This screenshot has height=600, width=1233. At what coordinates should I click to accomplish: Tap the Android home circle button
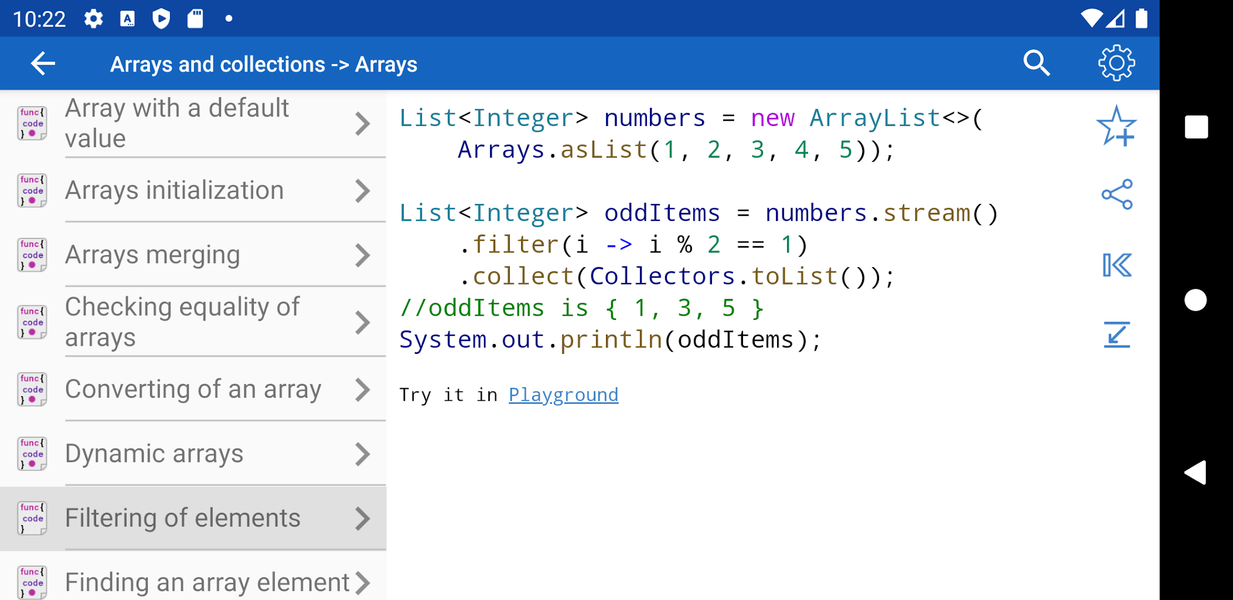(x=1195, y=300)
